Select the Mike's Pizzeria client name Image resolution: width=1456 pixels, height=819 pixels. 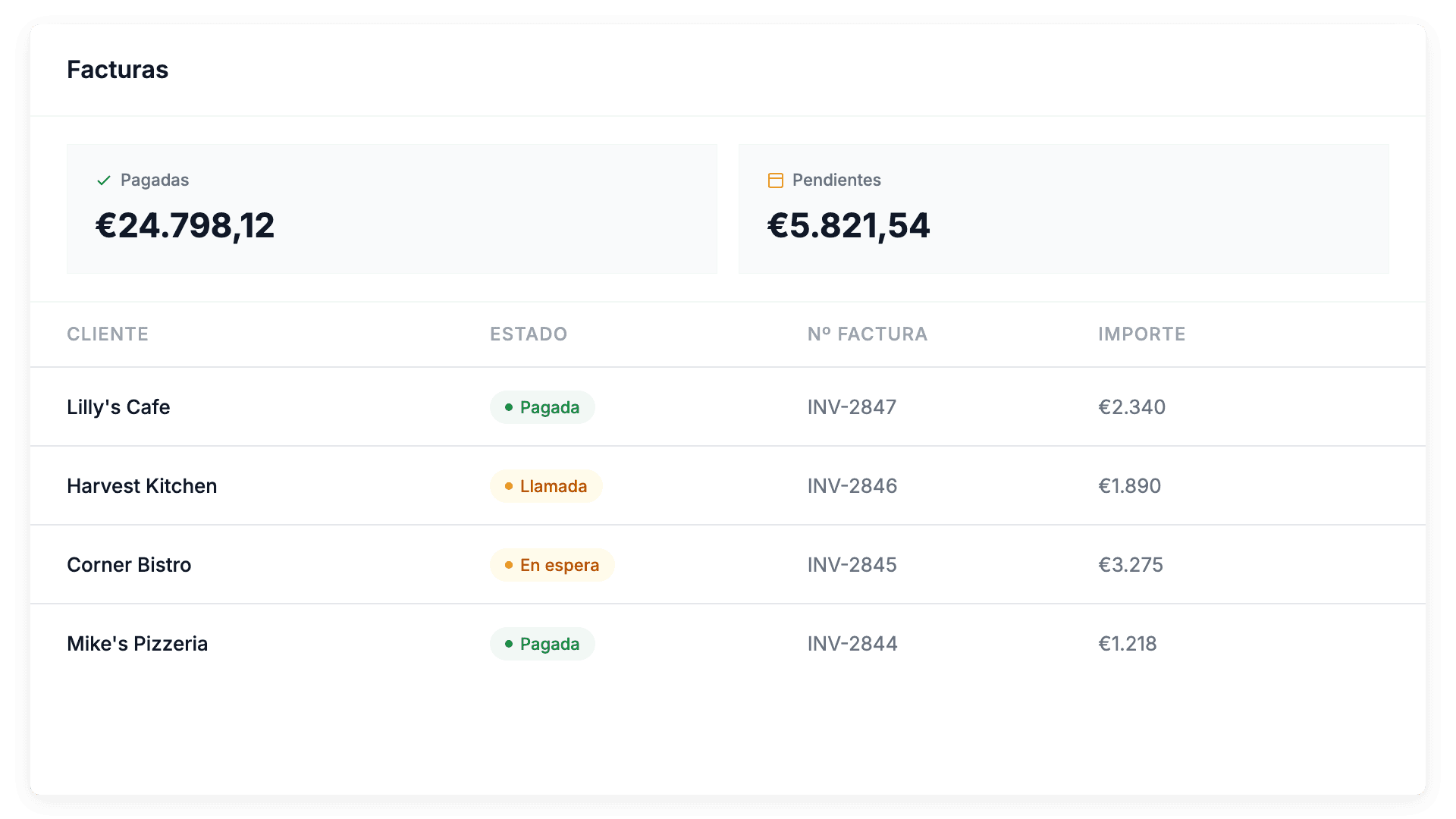click(x=137, y=644)
